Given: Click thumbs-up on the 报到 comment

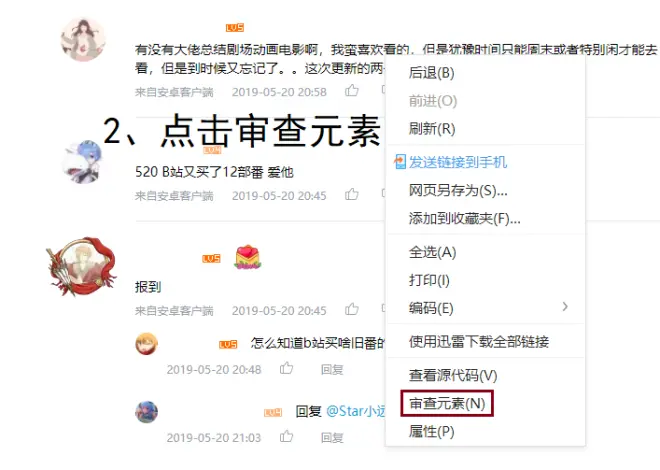Looking at the screenshot, I should (351, 309).
